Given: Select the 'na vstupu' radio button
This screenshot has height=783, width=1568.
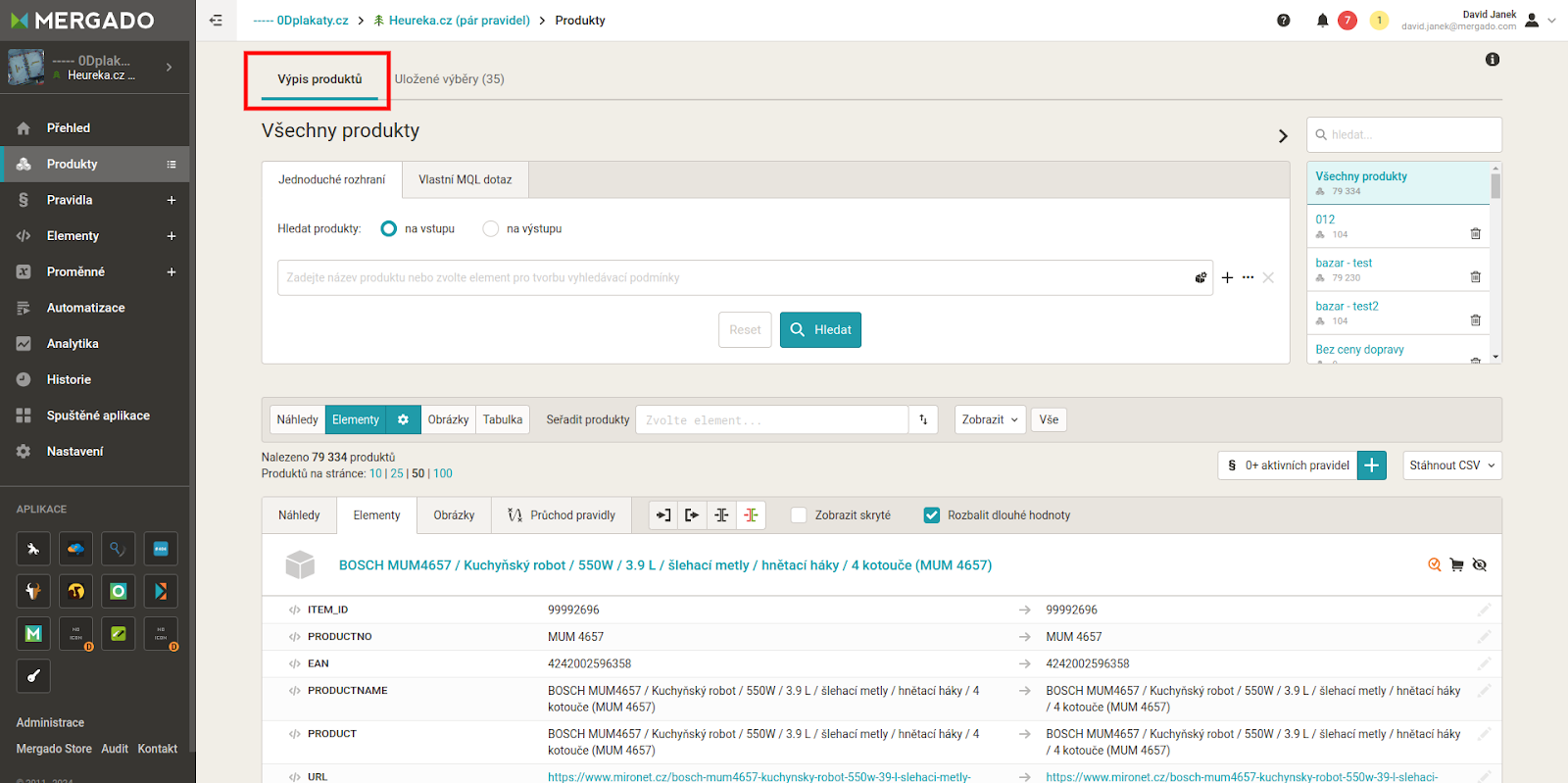Looking at the screenshot, I should 389,228.
